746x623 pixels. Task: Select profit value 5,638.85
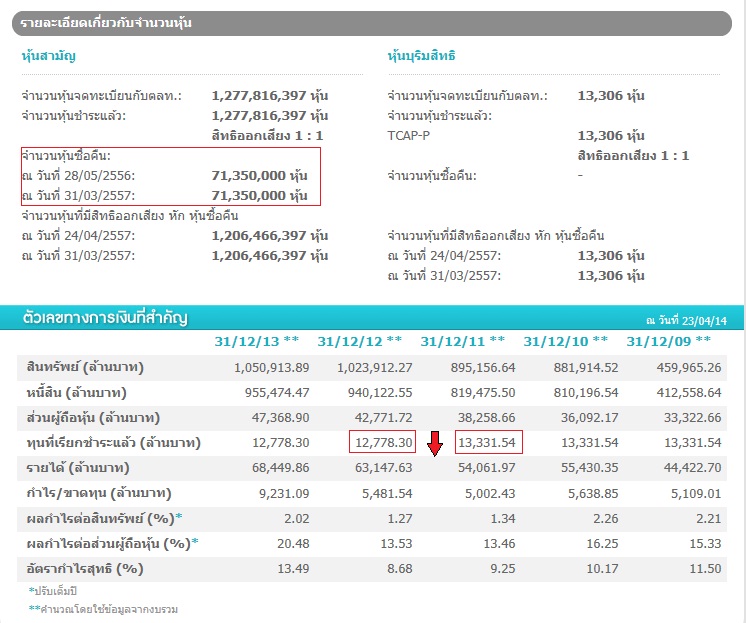(593, 494)
